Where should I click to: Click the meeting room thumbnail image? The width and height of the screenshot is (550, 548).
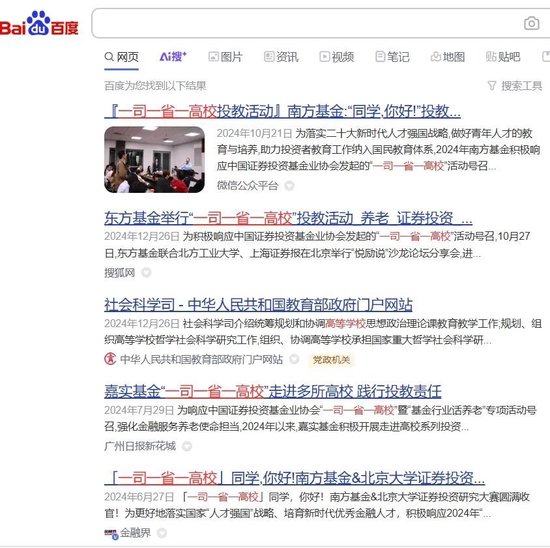(154, 160)
